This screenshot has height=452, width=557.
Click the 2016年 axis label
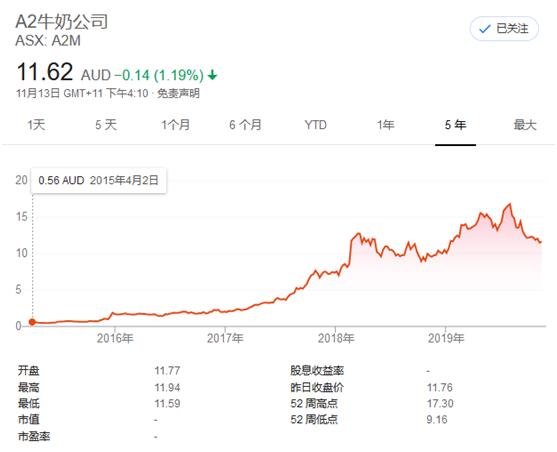click(x=115, y=338)
